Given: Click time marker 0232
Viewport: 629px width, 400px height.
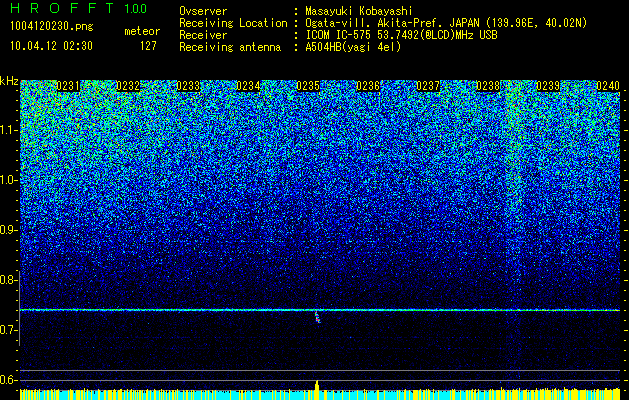Looking at the screenshot, I should tap(128, 86).
